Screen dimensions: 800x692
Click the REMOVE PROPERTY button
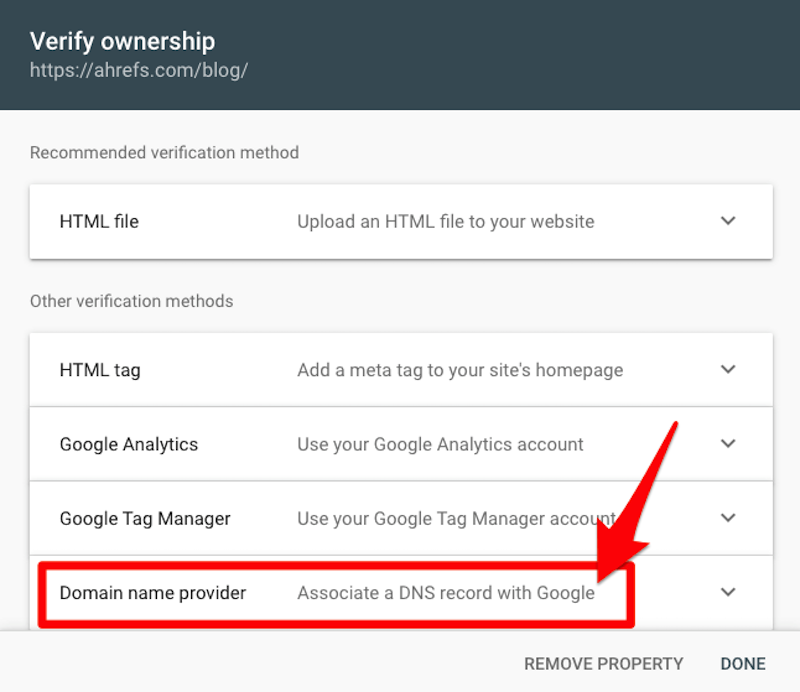(x=604, y=663)
